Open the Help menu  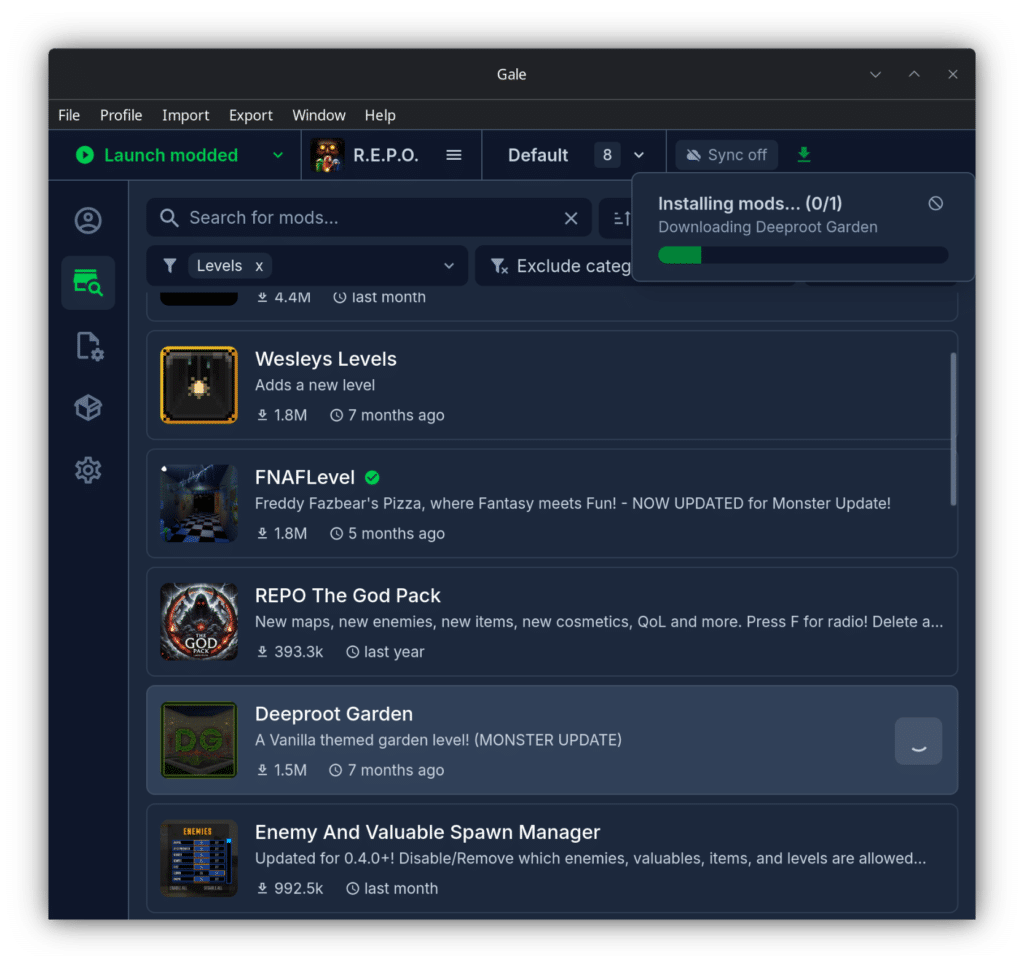(x=380, y=116)
